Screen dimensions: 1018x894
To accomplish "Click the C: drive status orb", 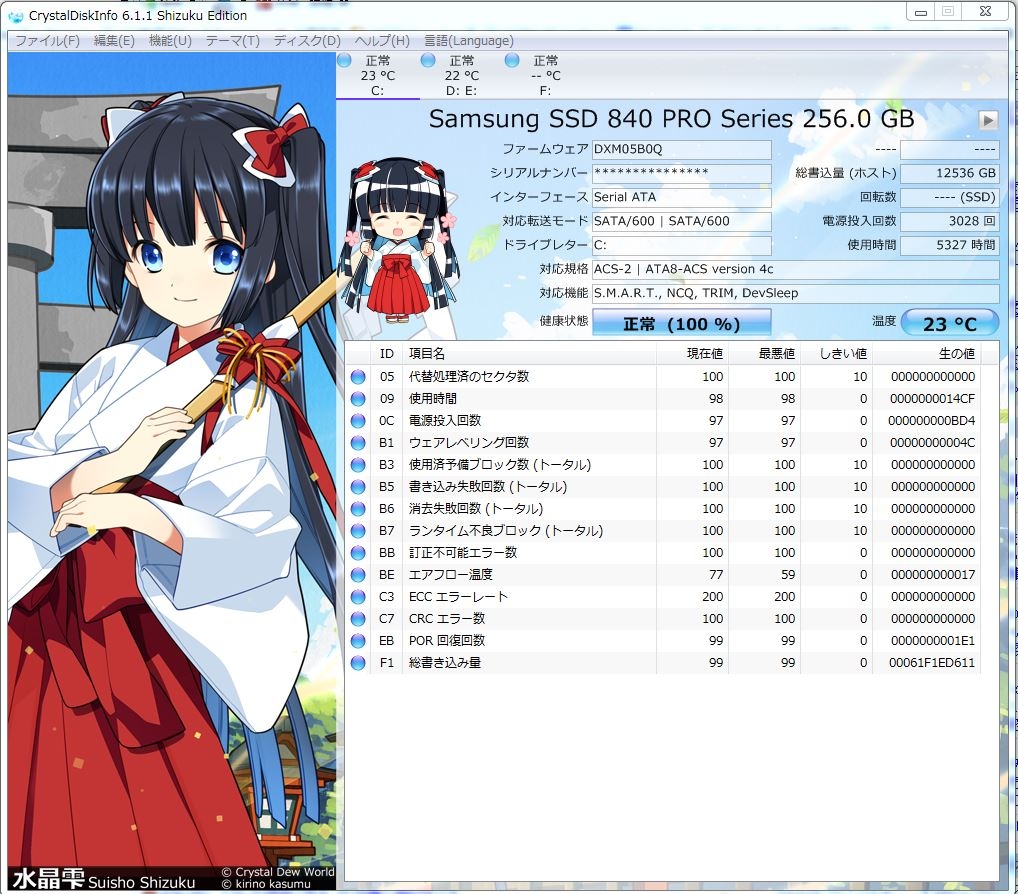I will click(x=344, y=60).
